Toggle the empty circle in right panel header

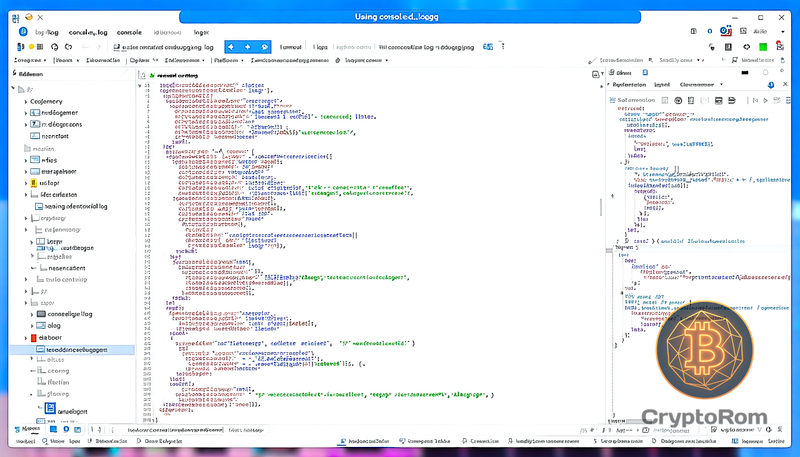(x=765, y=72)
